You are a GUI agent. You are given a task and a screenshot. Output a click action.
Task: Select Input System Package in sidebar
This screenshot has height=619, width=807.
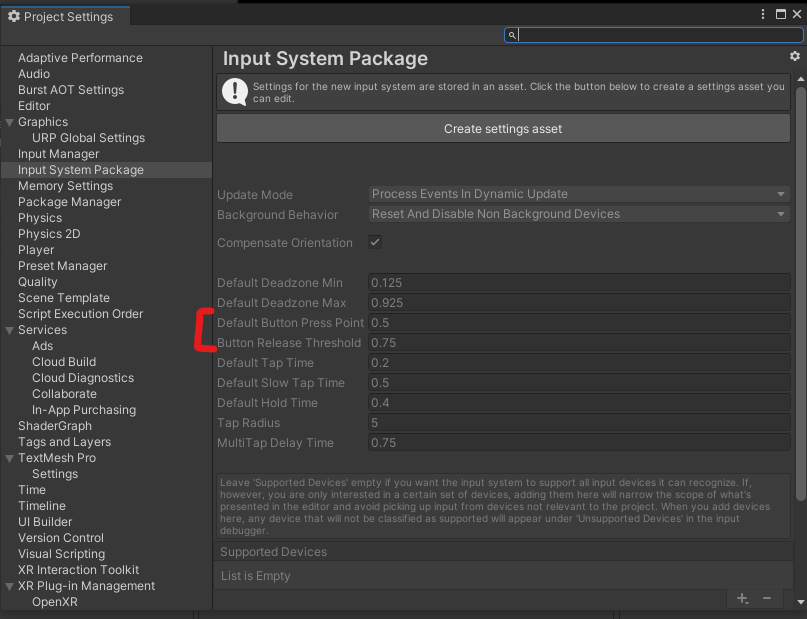[x=81, y=170]
